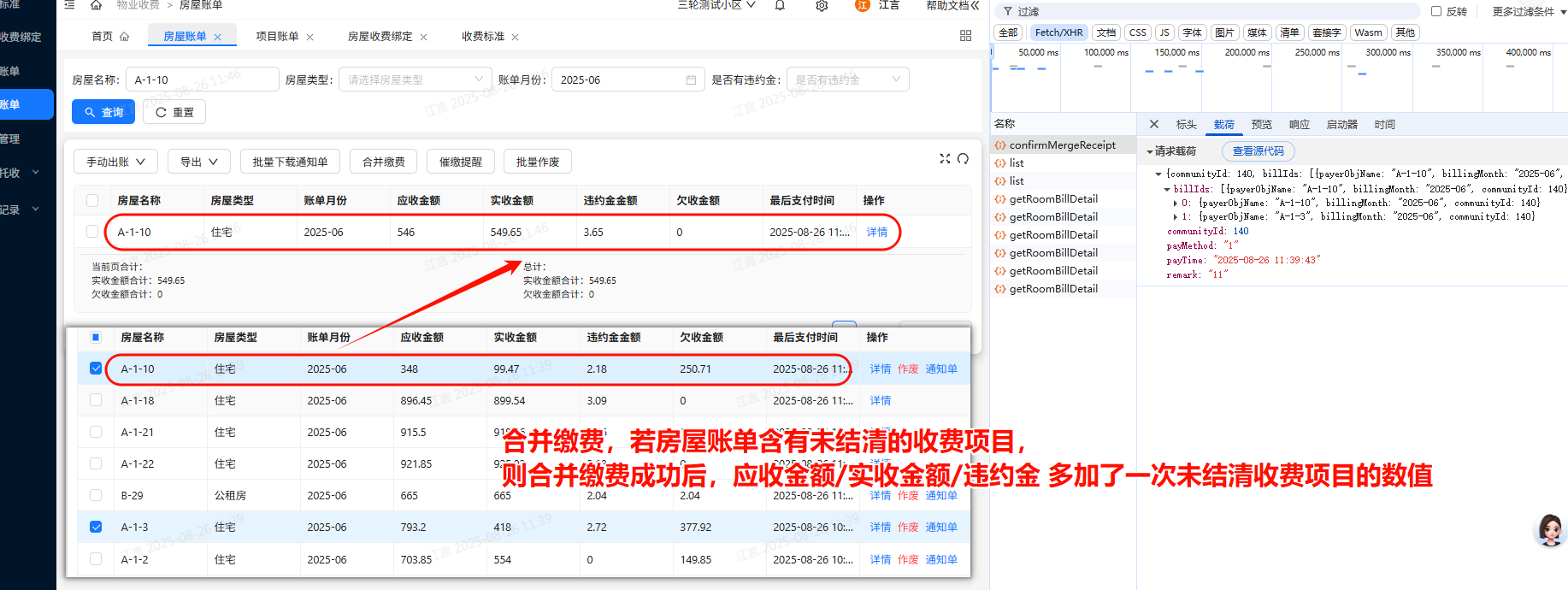This screenshot has height=590, width=1568.
Task: Open the calendar picker in 账单月份 field
Action: click(x=691, y=80)
